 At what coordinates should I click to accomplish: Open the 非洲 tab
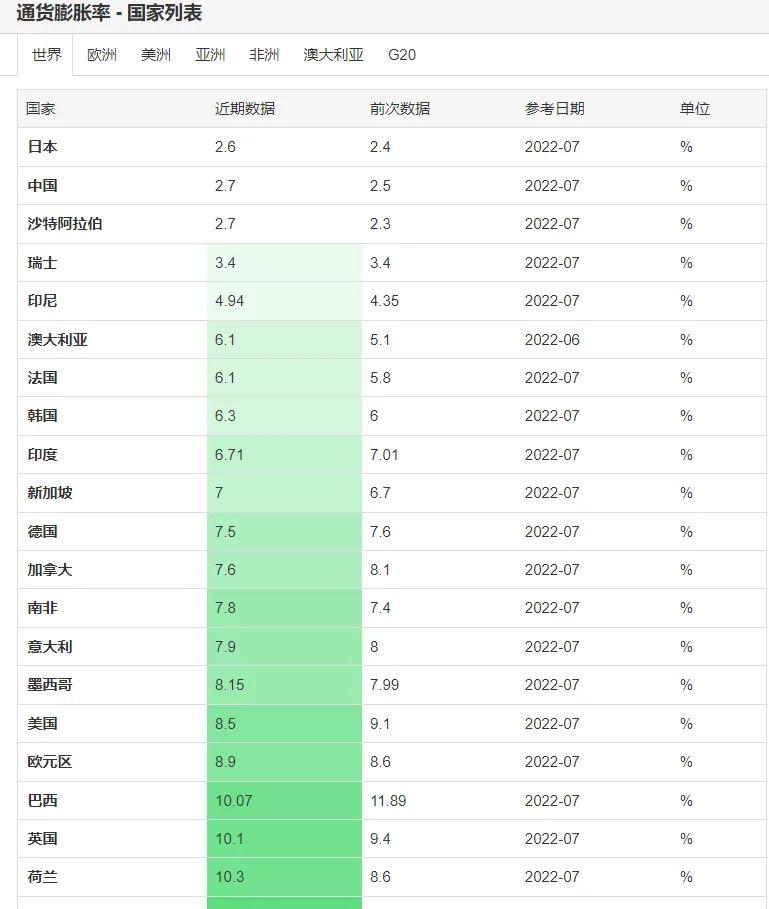pos(264,55)
